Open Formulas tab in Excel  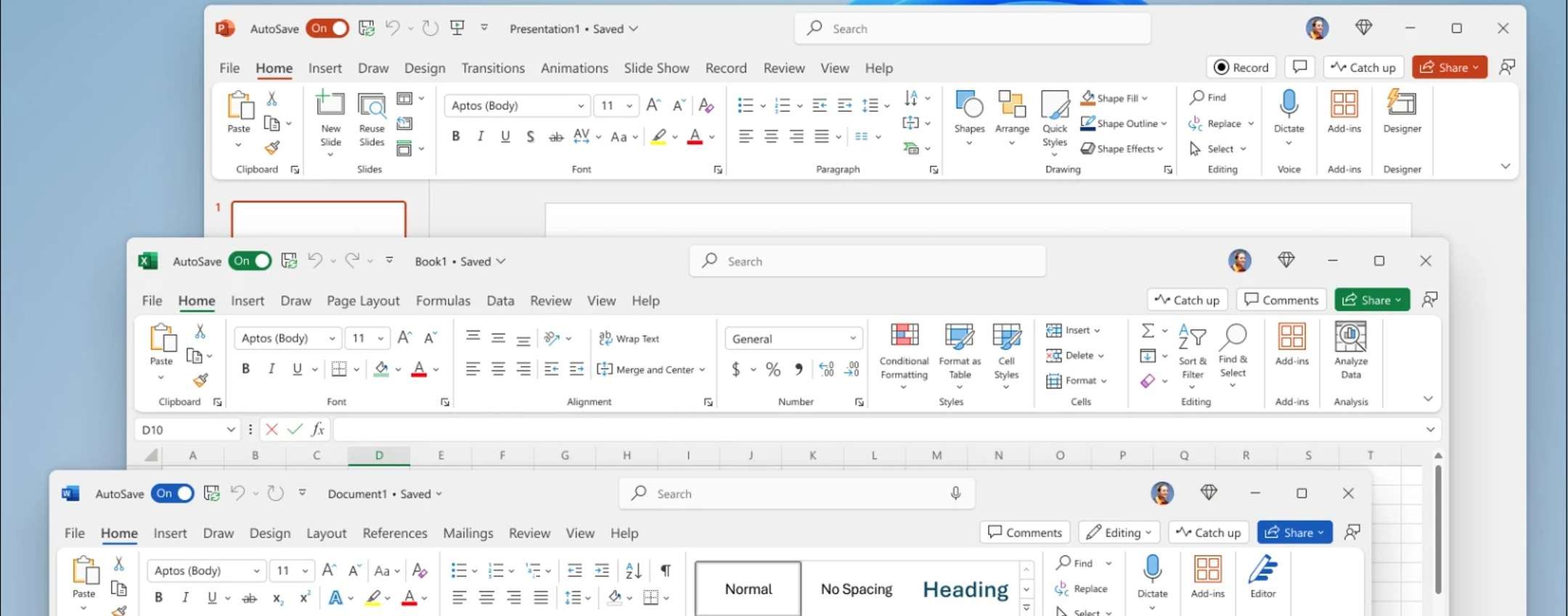click(x=443, y=300)
